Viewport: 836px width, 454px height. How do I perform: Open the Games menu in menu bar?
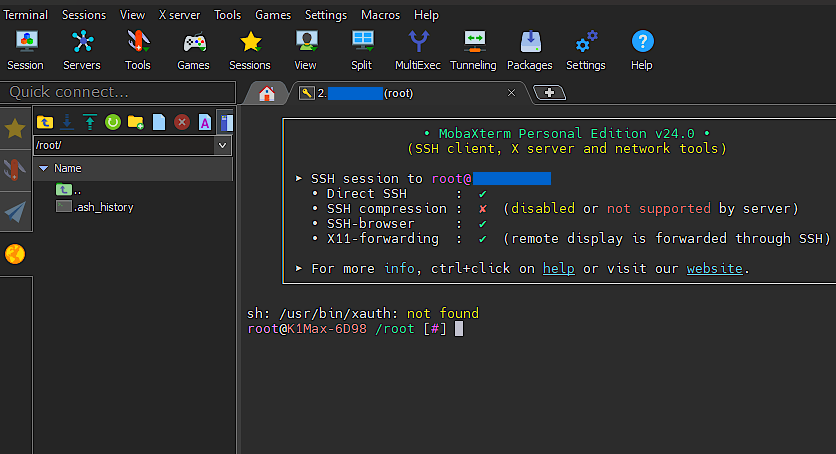point(273,15)
